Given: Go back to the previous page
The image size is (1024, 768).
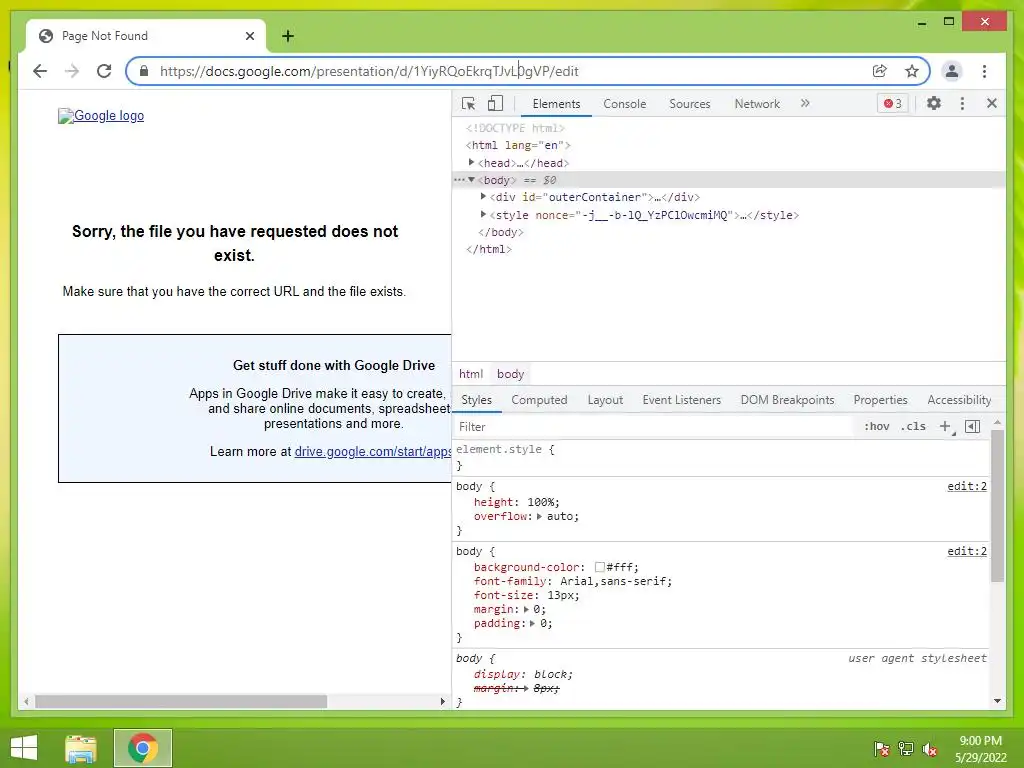Looking at the screenshot, I should [40, 71].
